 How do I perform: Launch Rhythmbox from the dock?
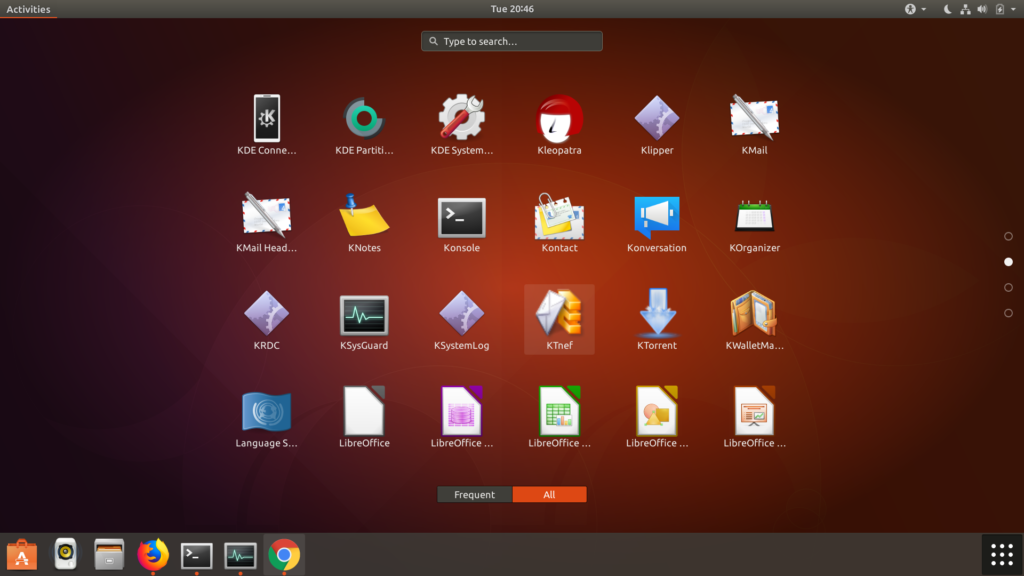pyautogui.click(x=65, y=555)
